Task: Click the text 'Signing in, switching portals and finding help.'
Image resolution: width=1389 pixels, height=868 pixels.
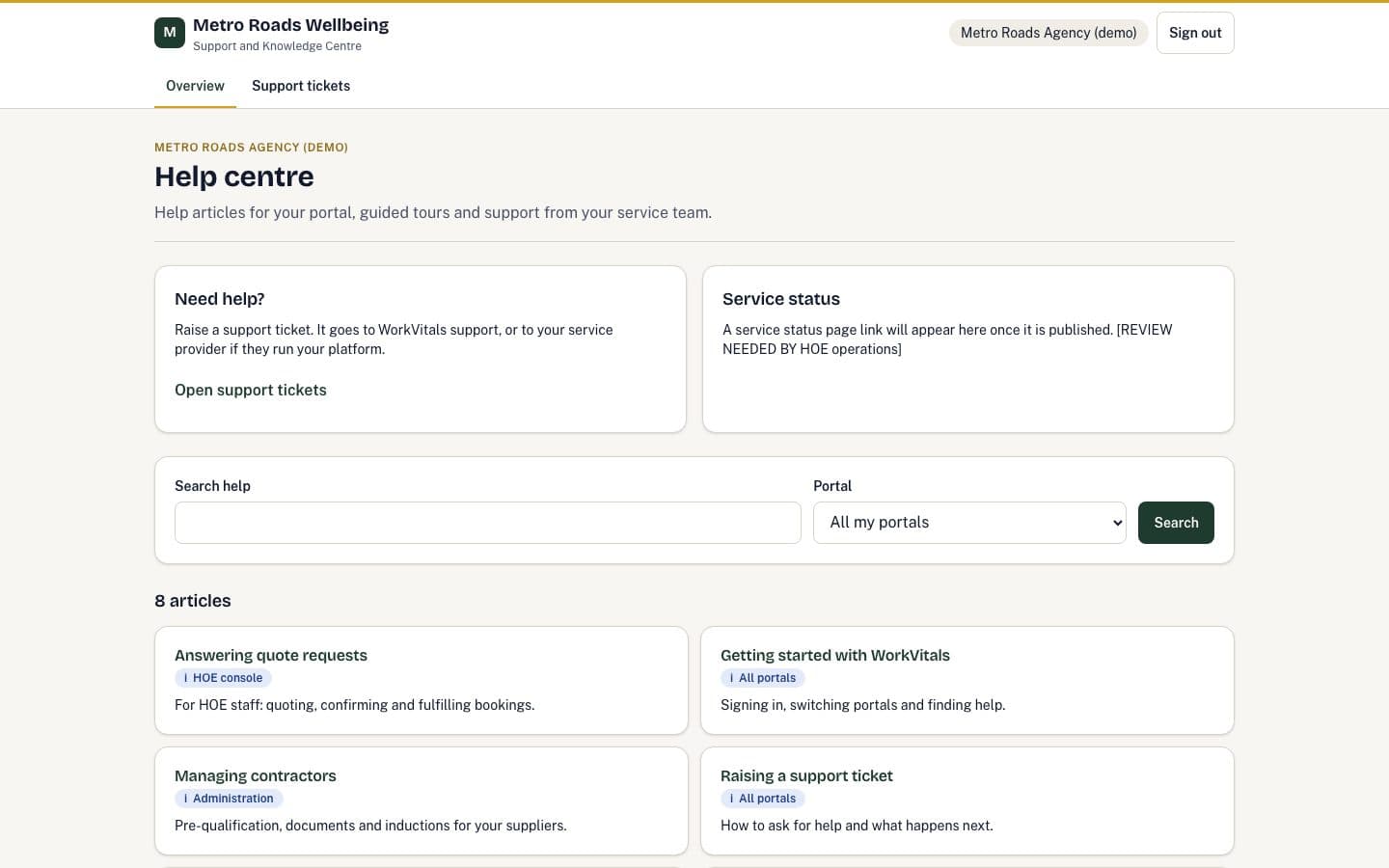Action: pos(863,705)
